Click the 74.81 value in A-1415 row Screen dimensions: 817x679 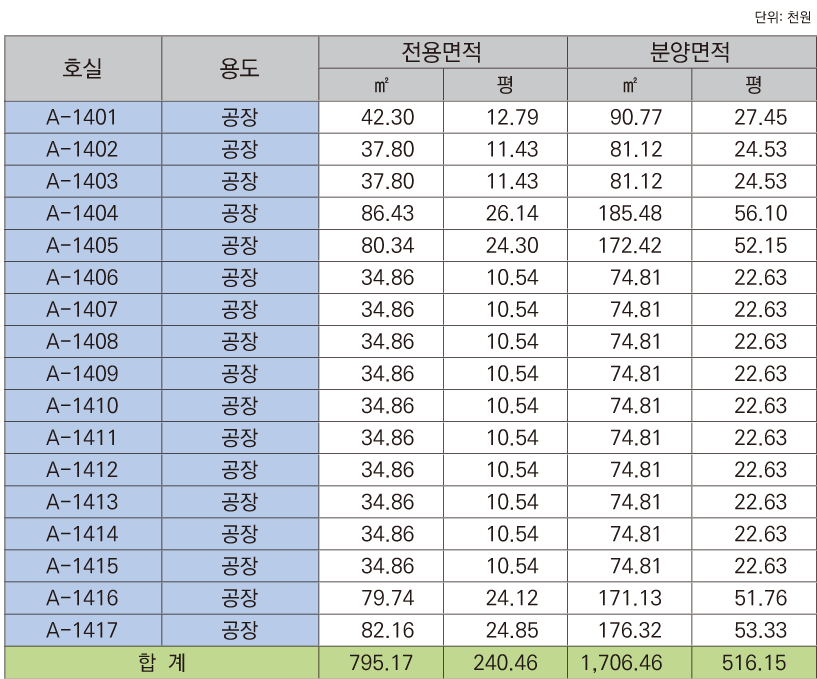(636, 566)
